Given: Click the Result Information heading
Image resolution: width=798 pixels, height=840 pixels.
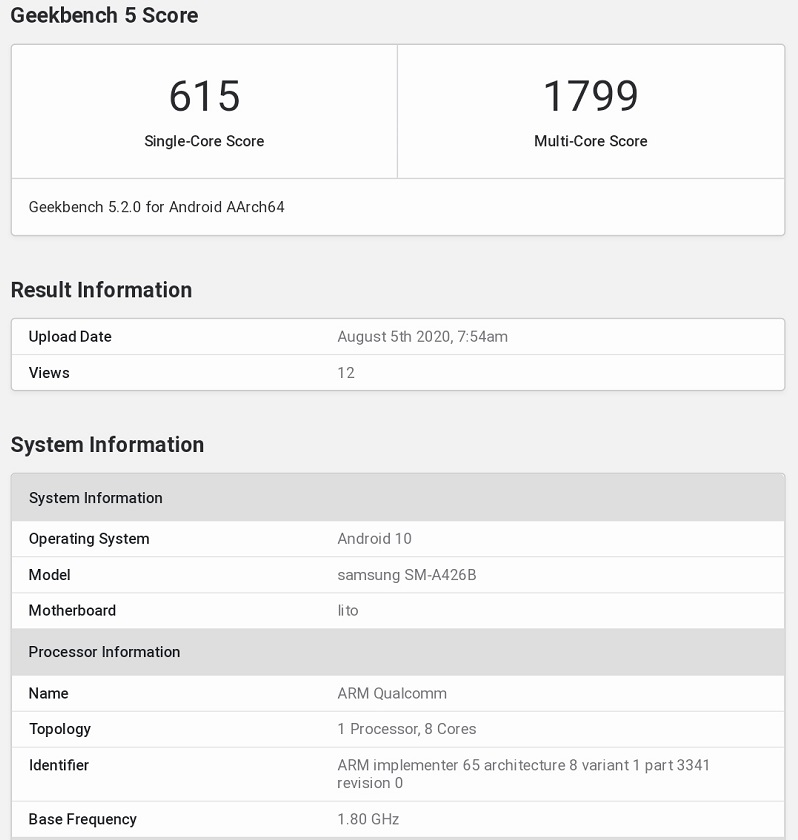Looking at the screenshot, I should [x=101, y=290].
